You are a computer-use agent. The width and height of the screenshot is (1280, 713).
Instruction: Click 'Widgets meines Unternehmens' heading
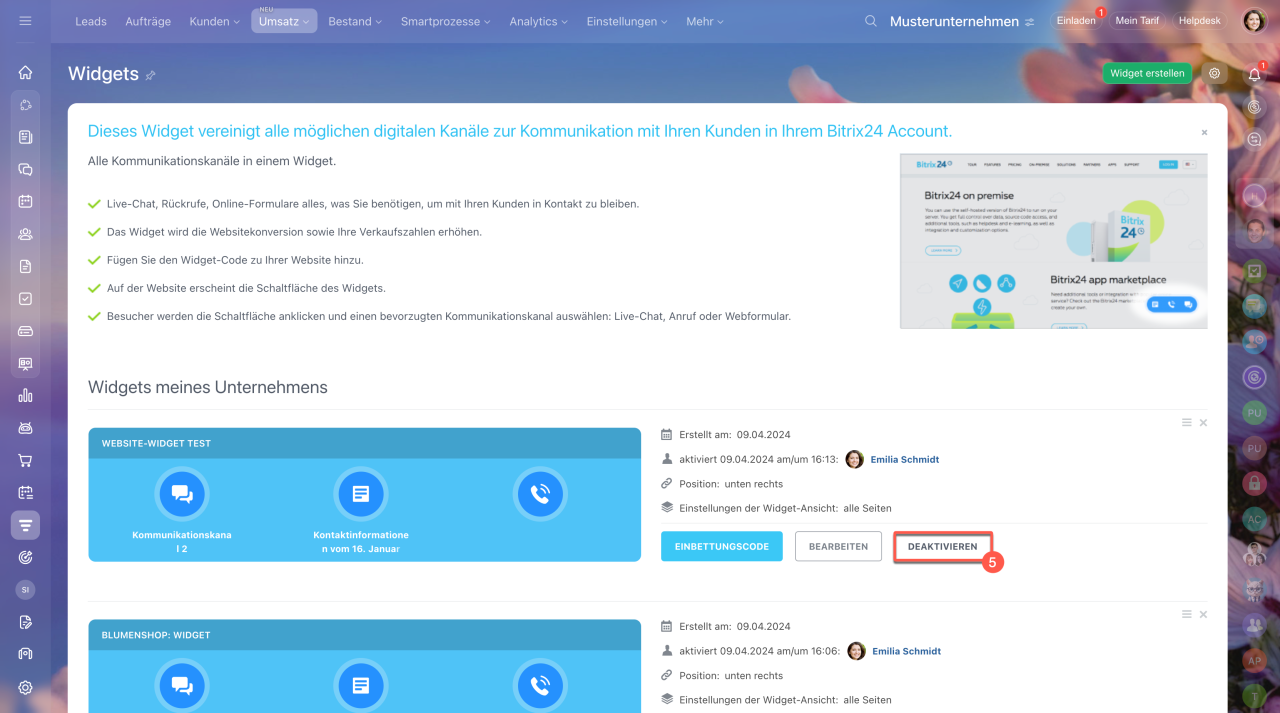point(208,387)
